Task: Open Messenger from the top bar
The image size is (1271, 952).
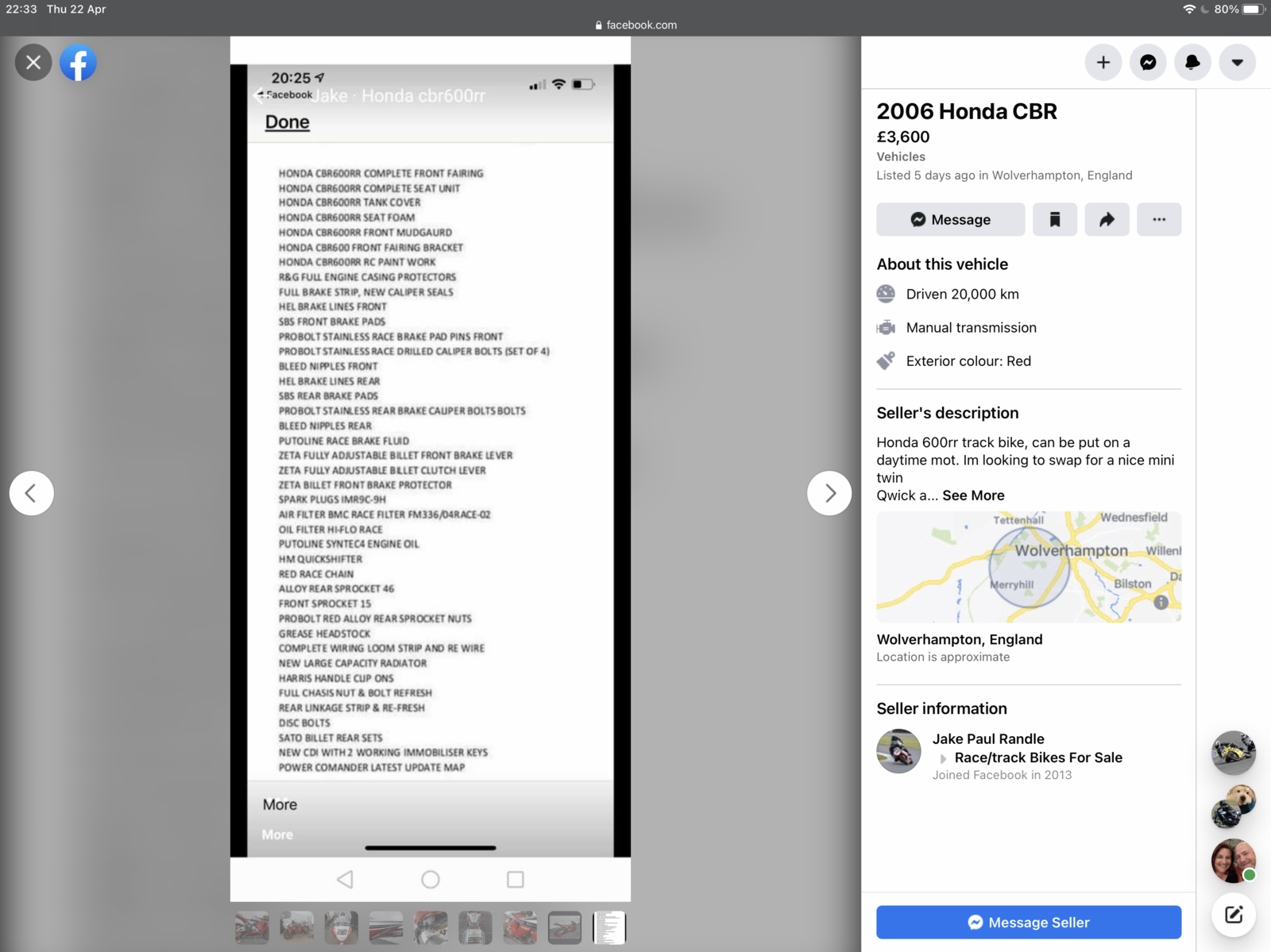Action: click(x=1148, y=62)
